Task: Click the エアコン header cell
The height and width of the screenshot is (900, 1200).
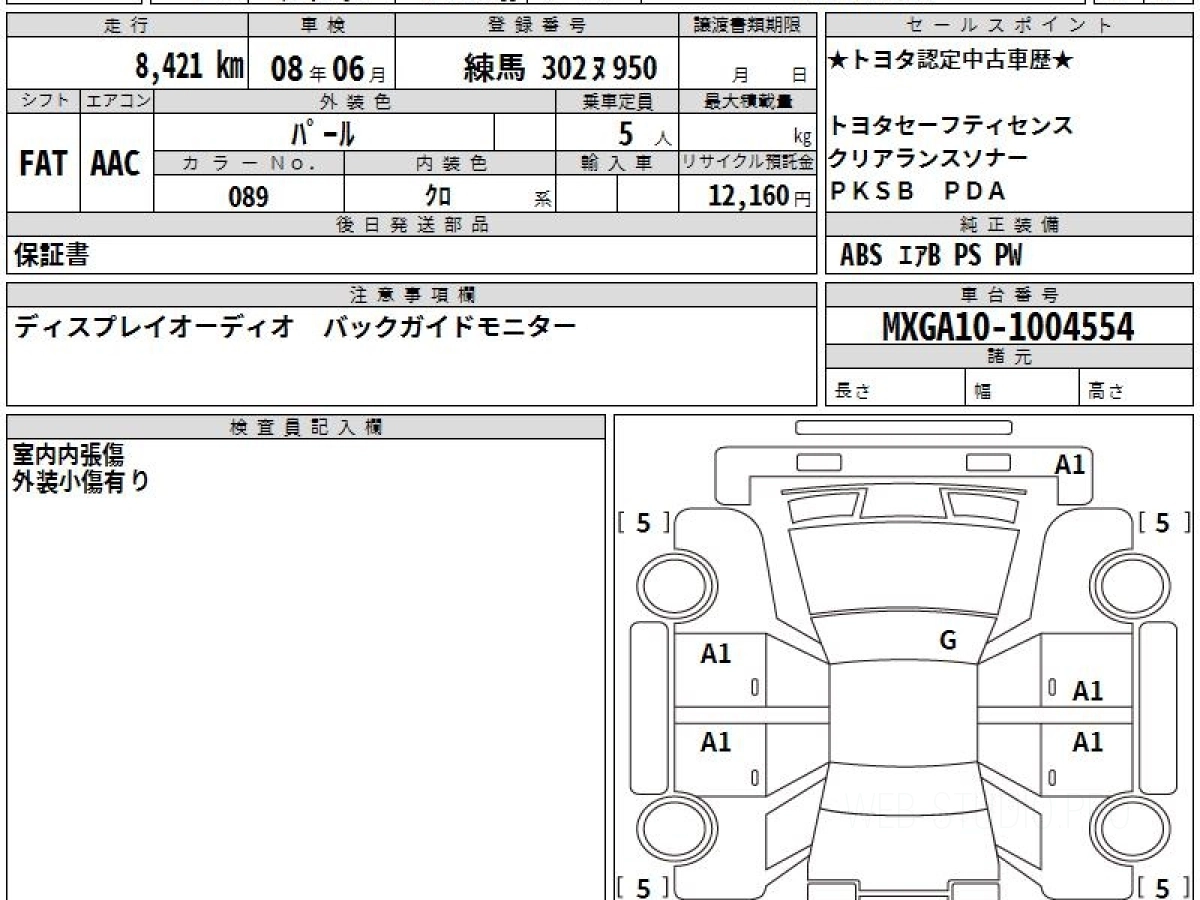Action: pos(117,101)
